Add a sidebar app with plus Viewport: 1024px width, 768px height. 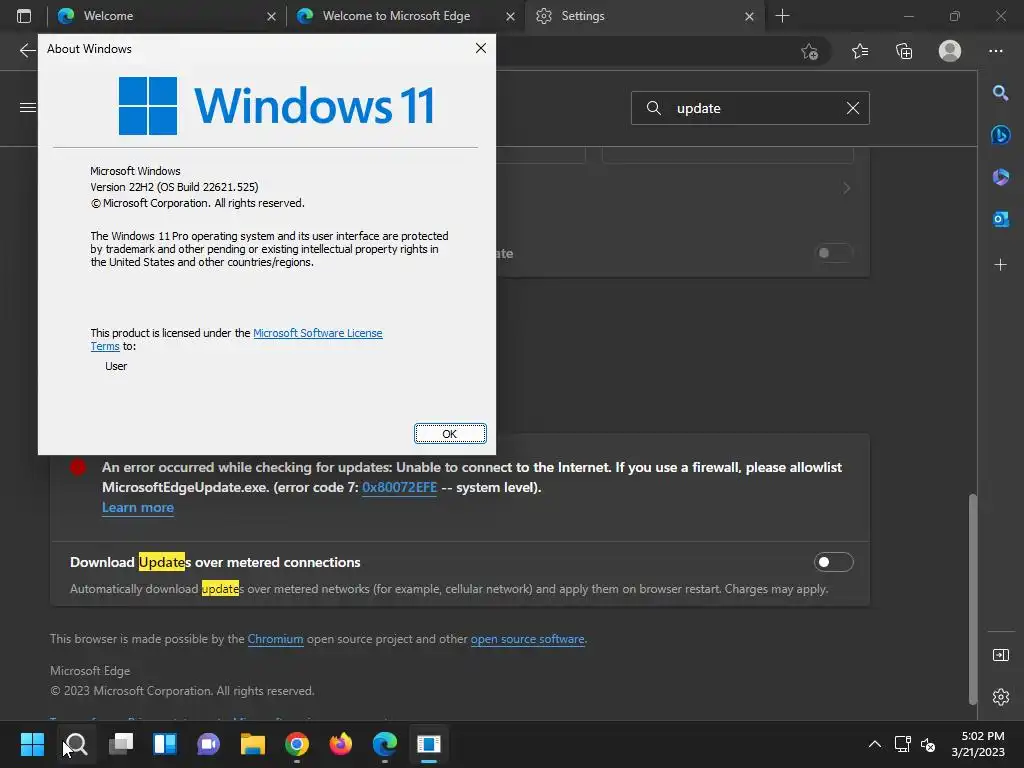pyautogui.click(x=1000, y=264)
